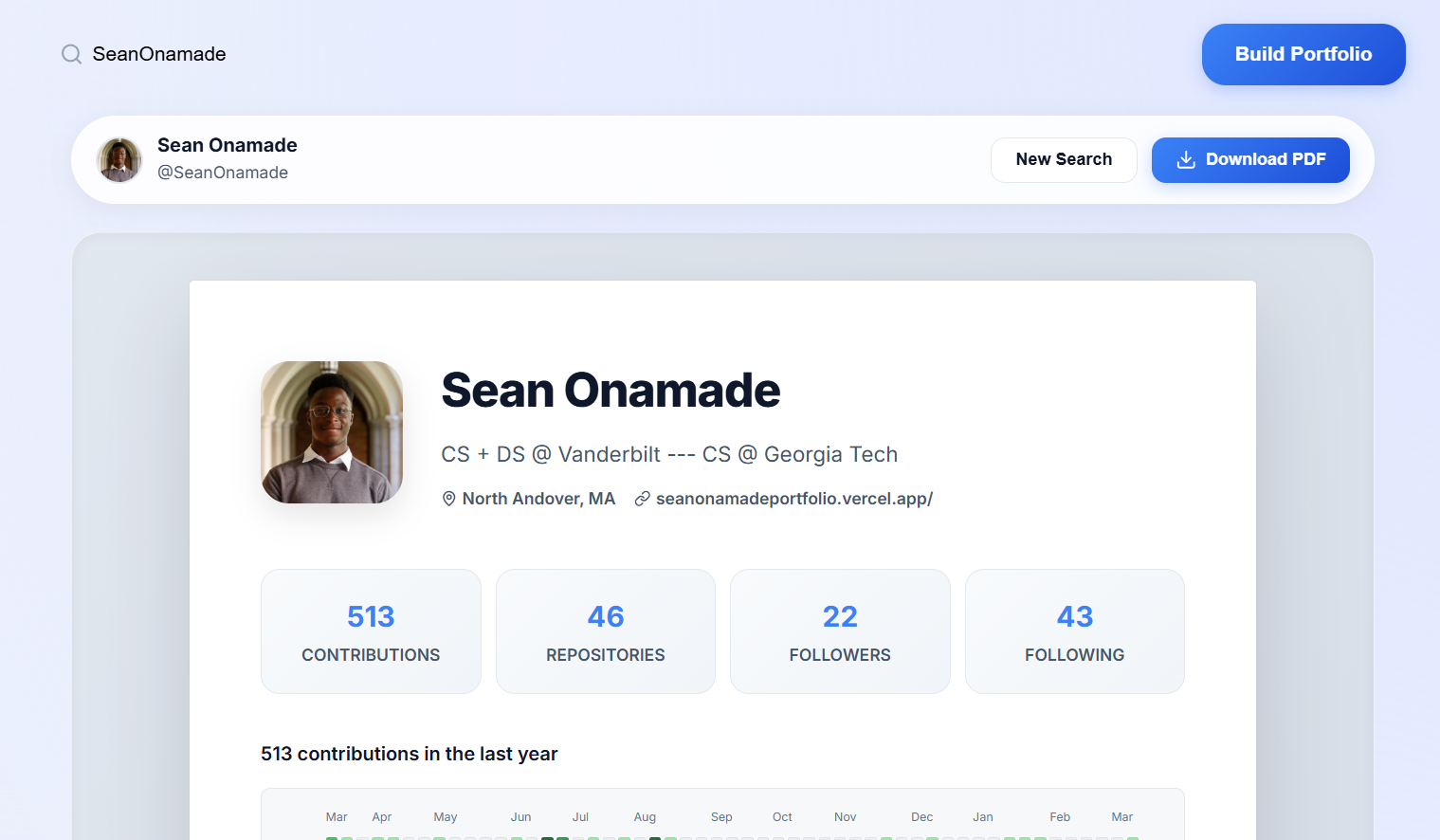Click the Dec month label in contribution graph
This screenshot has width=1440, height=840.
(x=921, y=817)
